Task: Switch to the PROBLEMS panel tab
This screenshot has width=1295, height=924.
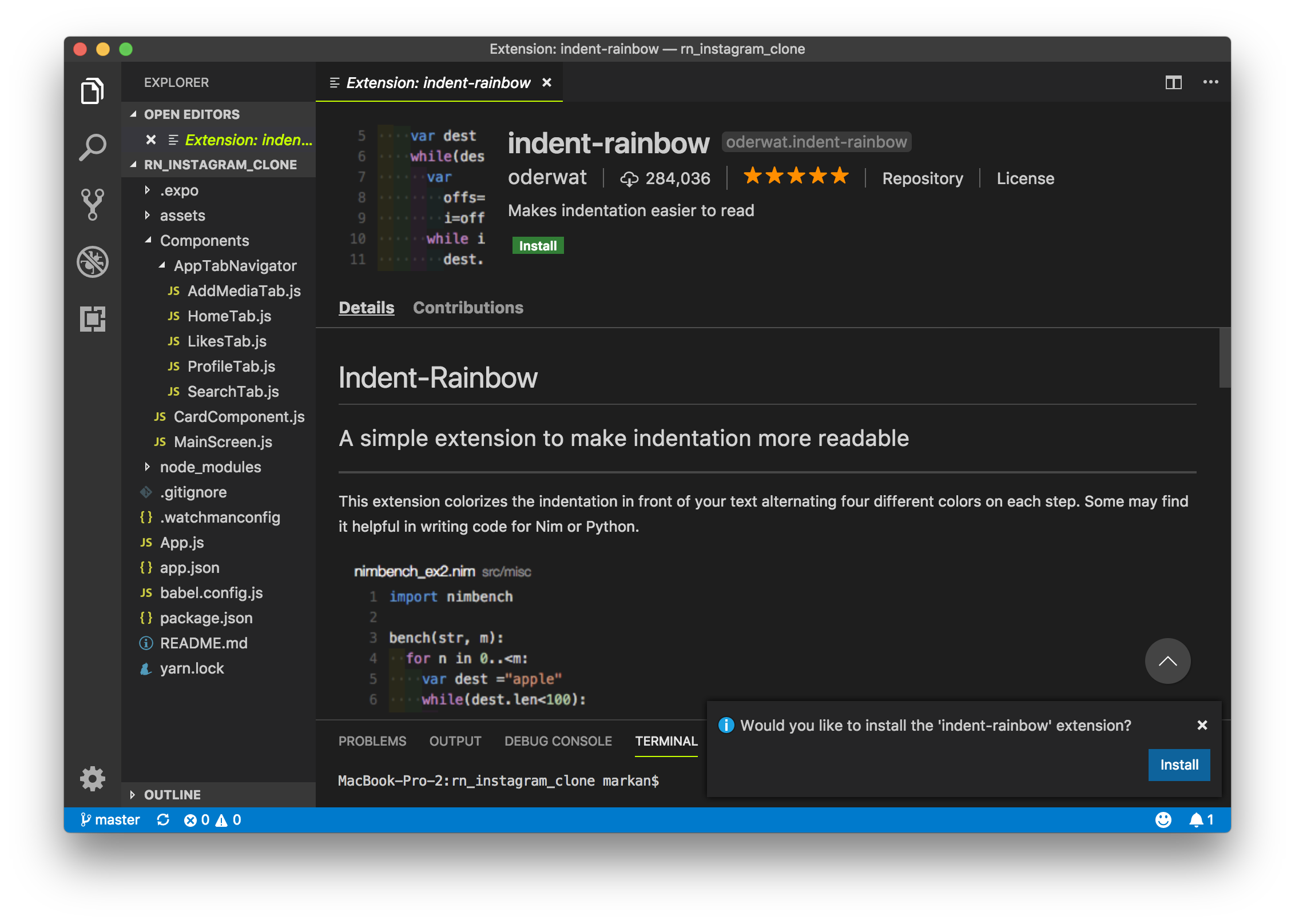Action: pos(372,741)
